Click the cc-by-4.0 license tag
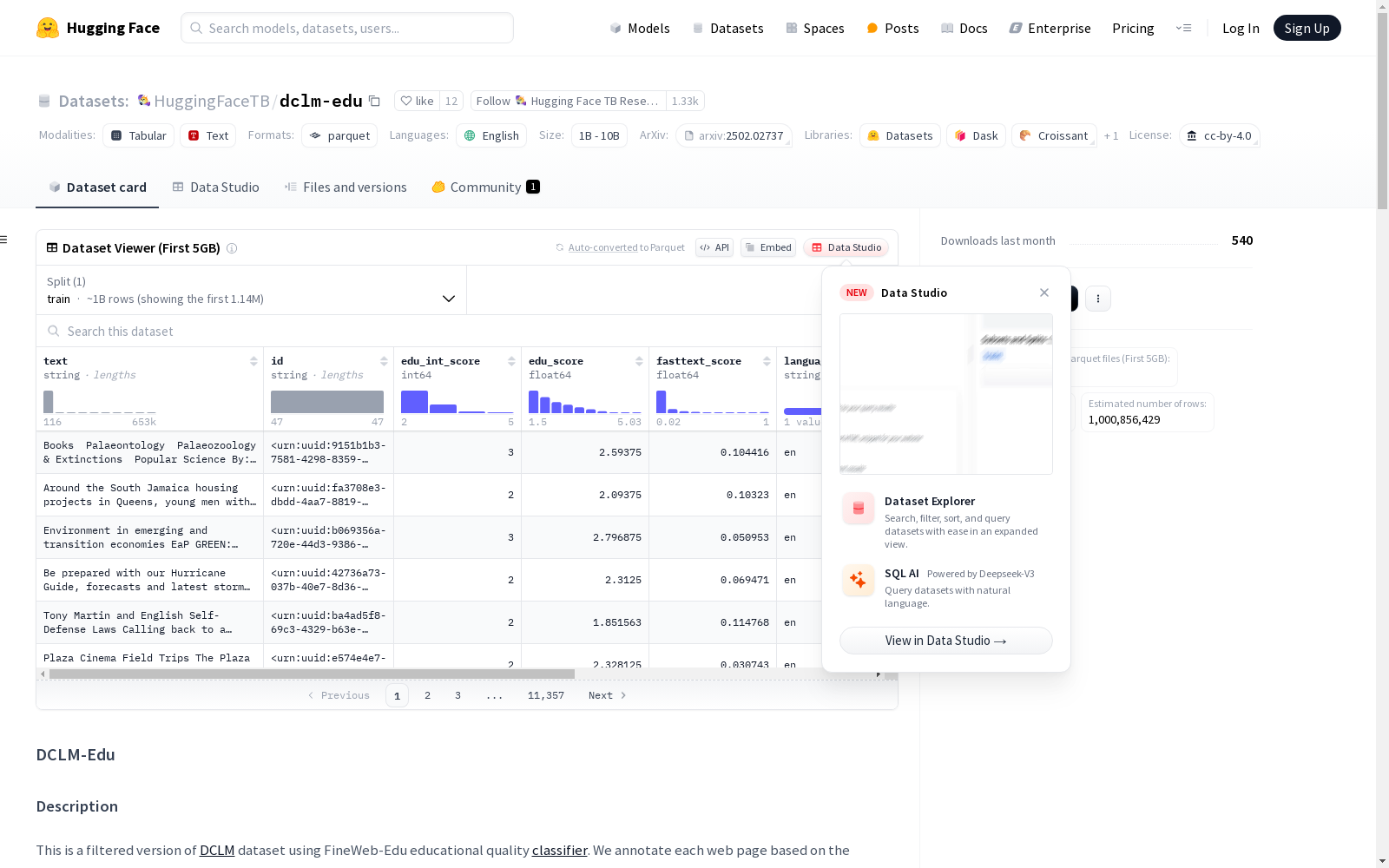Viewport: 1389px width, 868px height. (1220, 135)
